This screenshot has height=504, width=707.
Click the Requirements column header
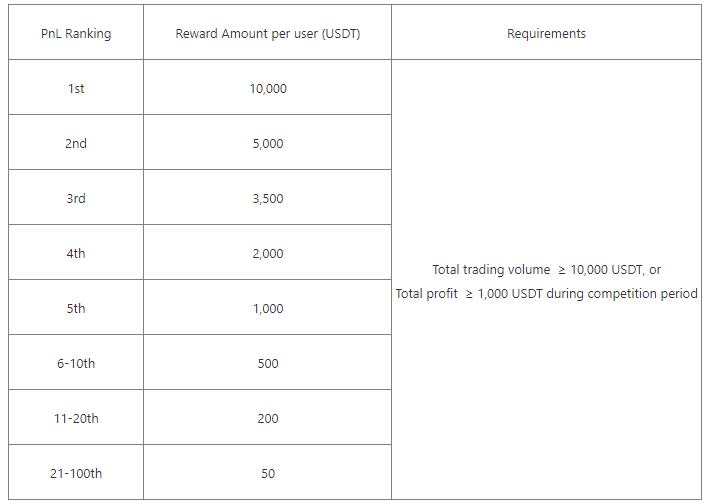pyautogui.click(x=546, y=34)
